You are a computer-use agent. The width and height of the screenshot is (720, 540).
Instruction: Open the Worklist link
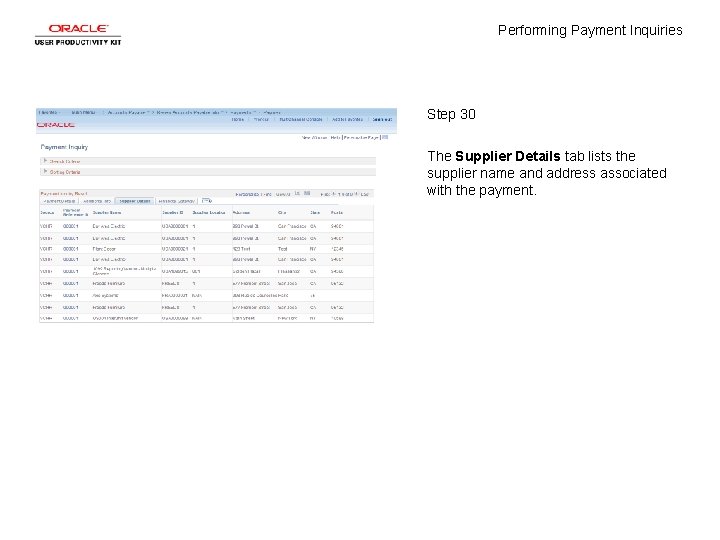261,119
